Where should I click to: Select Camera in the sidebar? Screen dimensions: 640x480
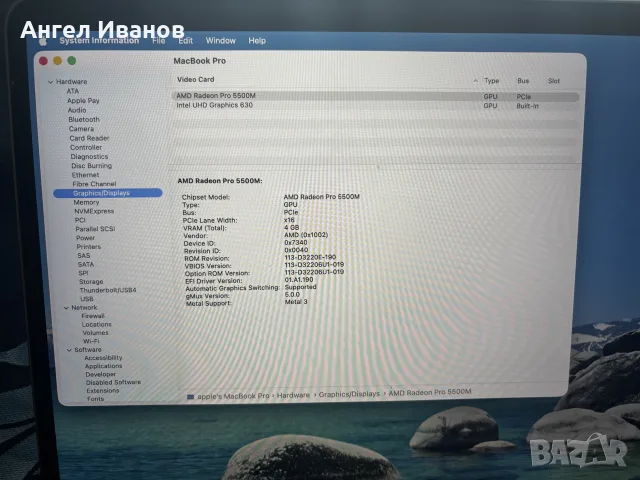81,129
